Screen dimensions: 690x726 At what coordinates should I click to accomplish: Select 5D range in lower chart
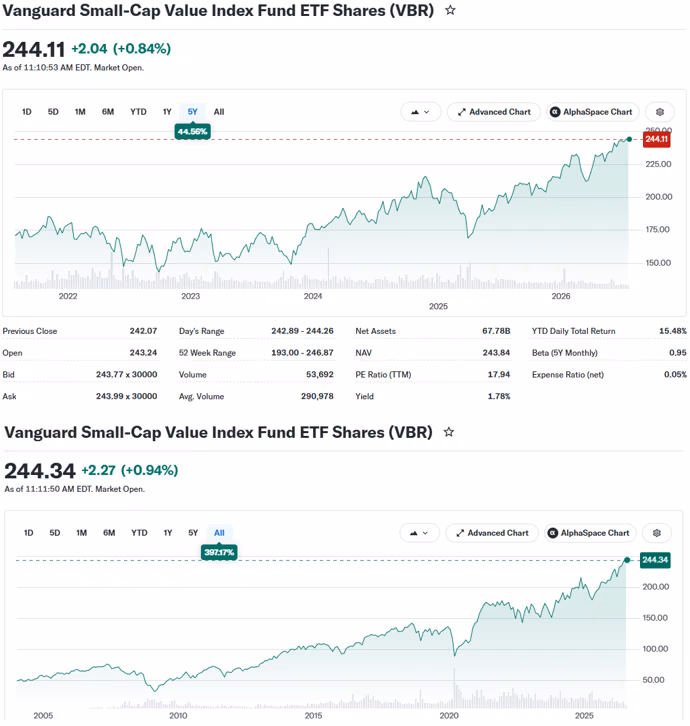coord(55,532)
